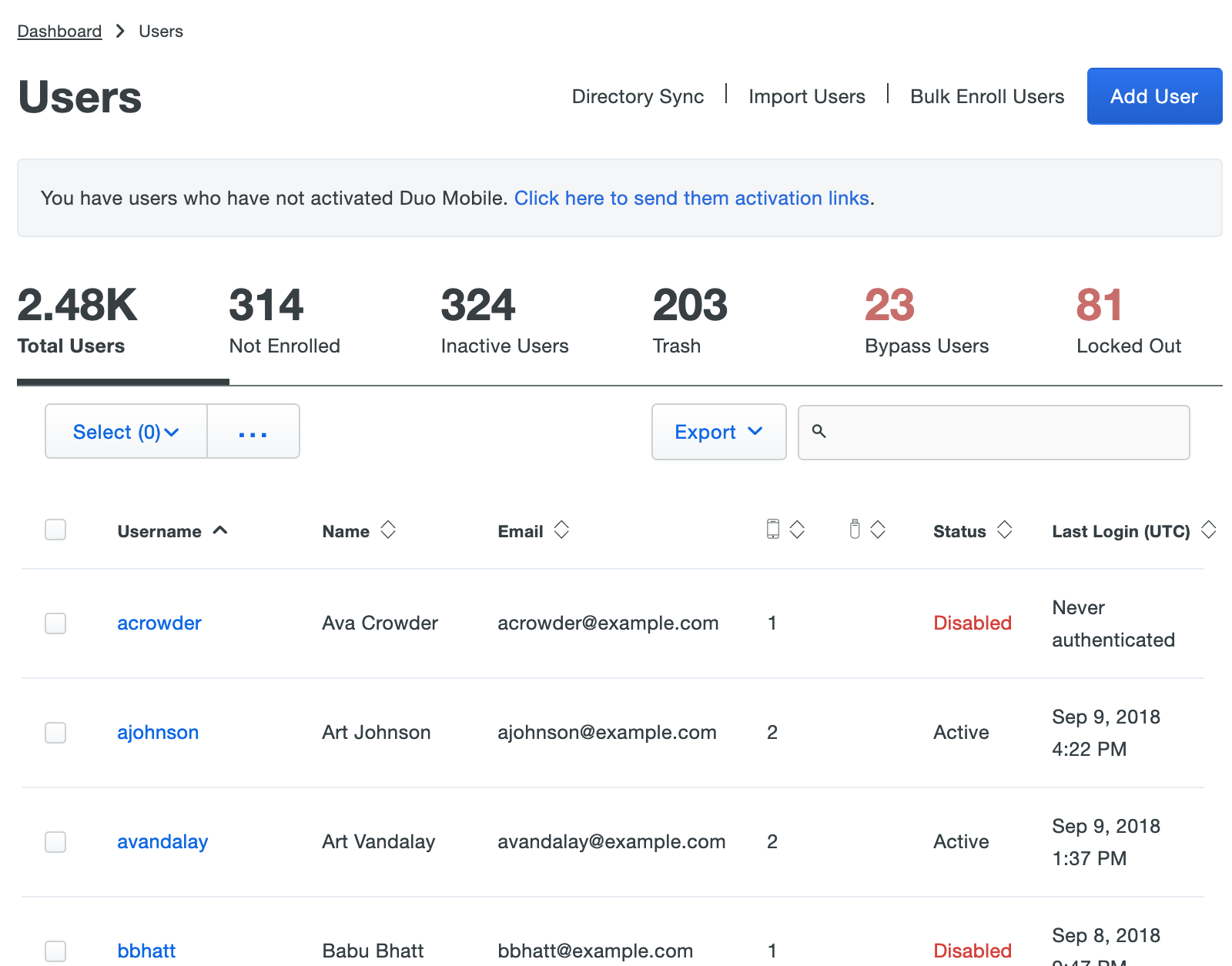Sort by Last Login column arrows
The width and height of the screenshot is (1232, 966).
tap(1208, 530)
